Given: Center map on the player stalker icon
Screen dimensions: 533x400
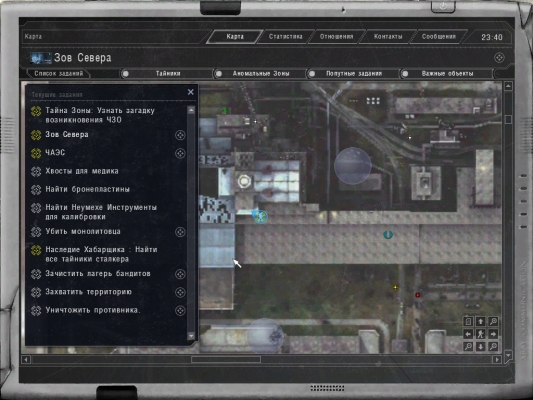Looking at the screenshot, I should [x=481, y=334].
